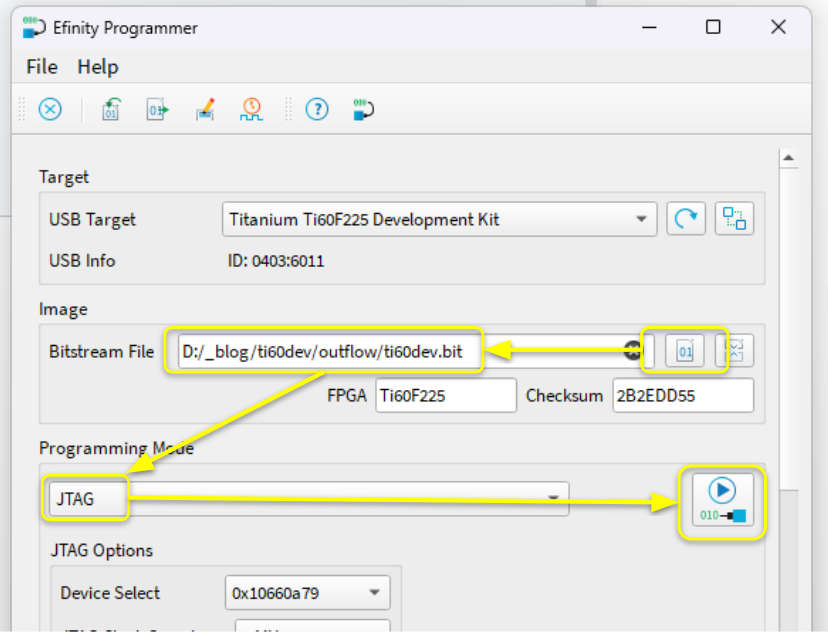Start programming with the play button
The height and width of the screenshot is (634, 828).
click(x=722, y=500)
